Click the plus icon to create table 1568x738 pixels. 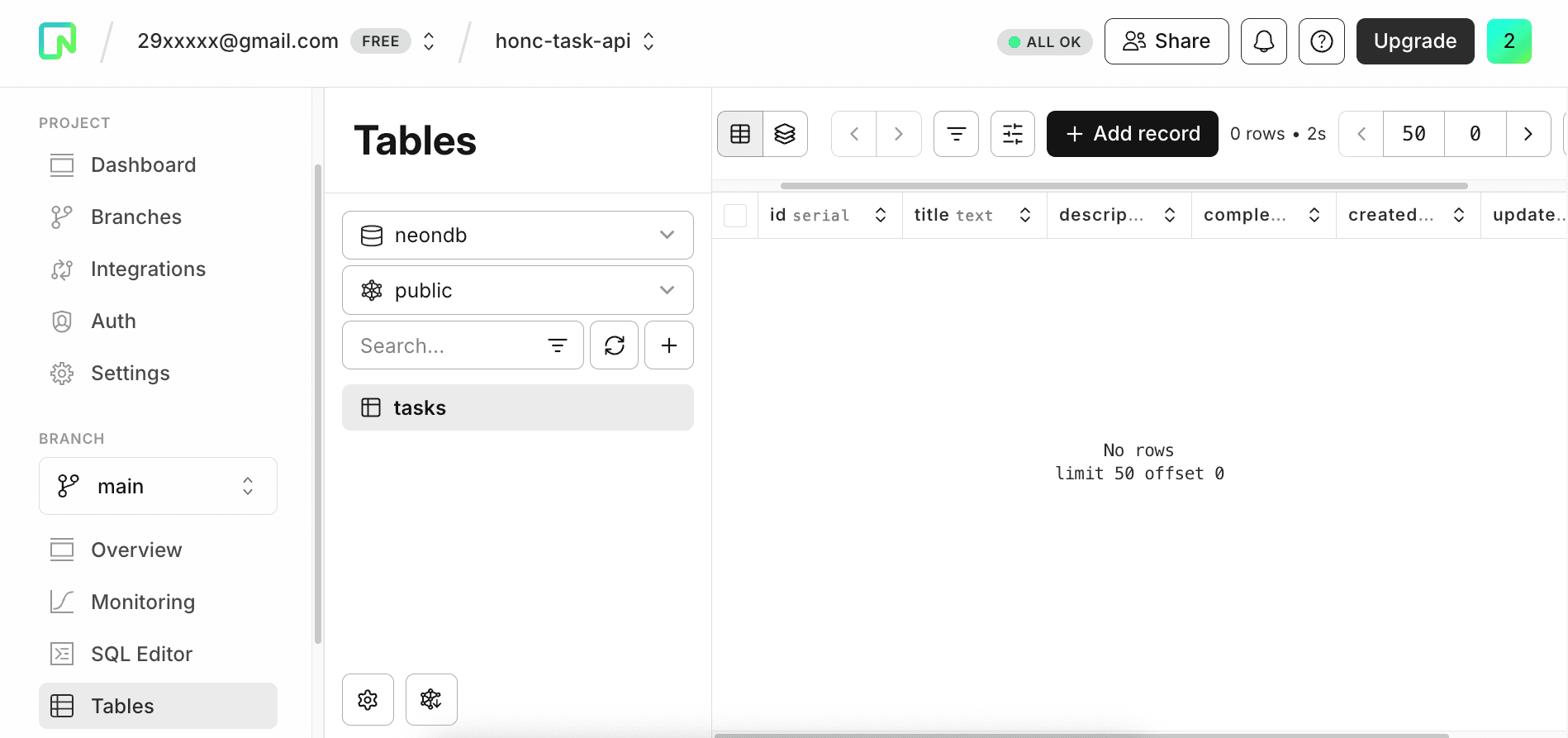(668, 345)
